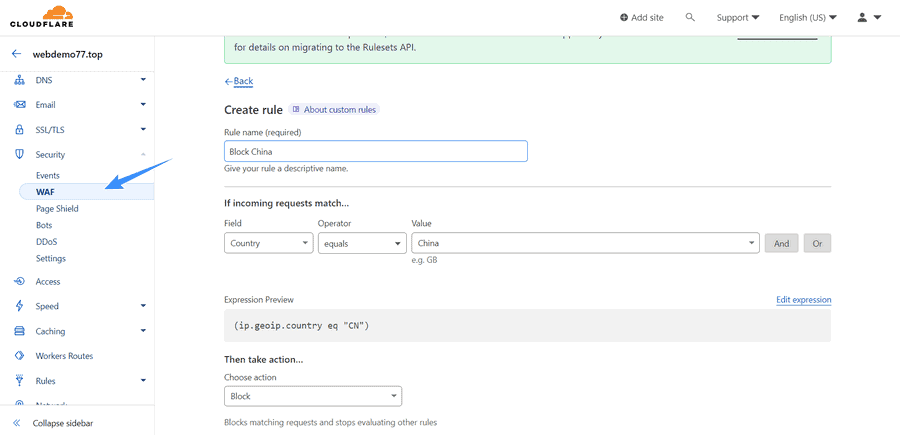Open the user account profile icon
Screen dimensions: 900x435
click(862, 17)
